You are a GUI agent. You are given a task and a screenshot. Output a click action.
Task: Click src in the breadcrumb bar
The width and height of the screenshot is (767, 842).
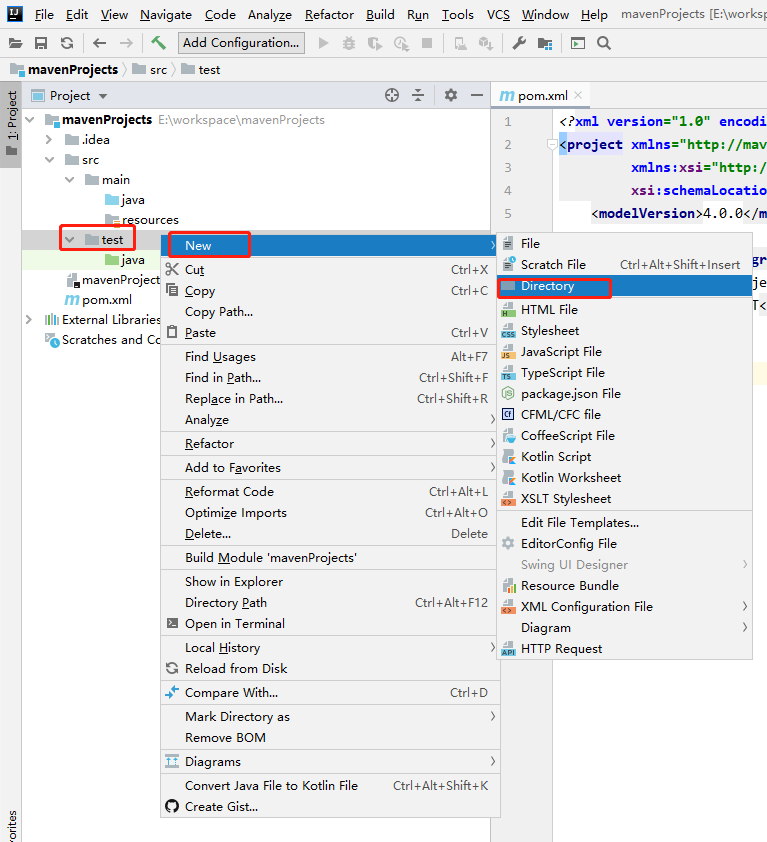[150, 69]
